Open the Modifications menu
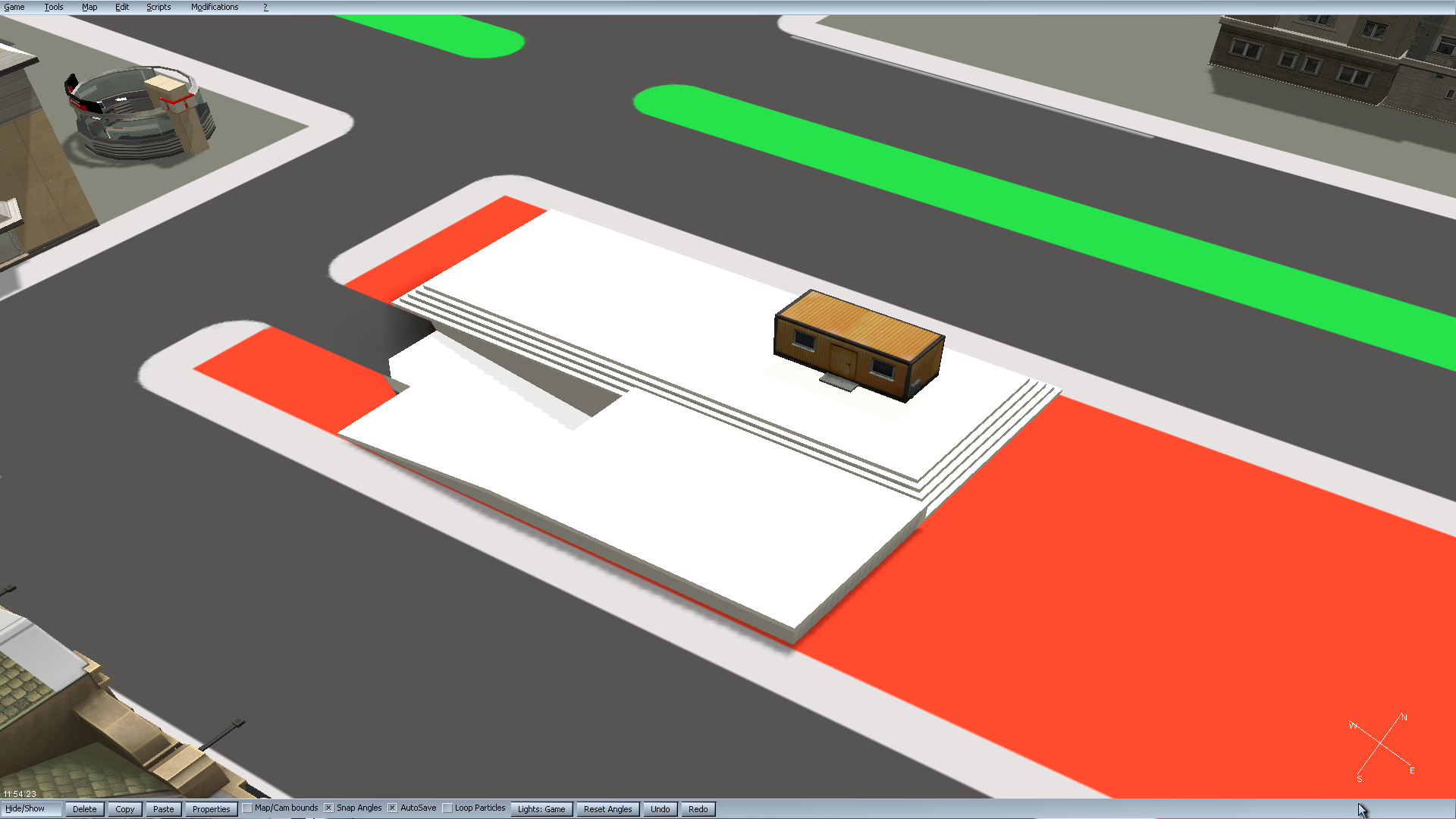This screenshot has height=819, width=1456. [x=215, y=7]
